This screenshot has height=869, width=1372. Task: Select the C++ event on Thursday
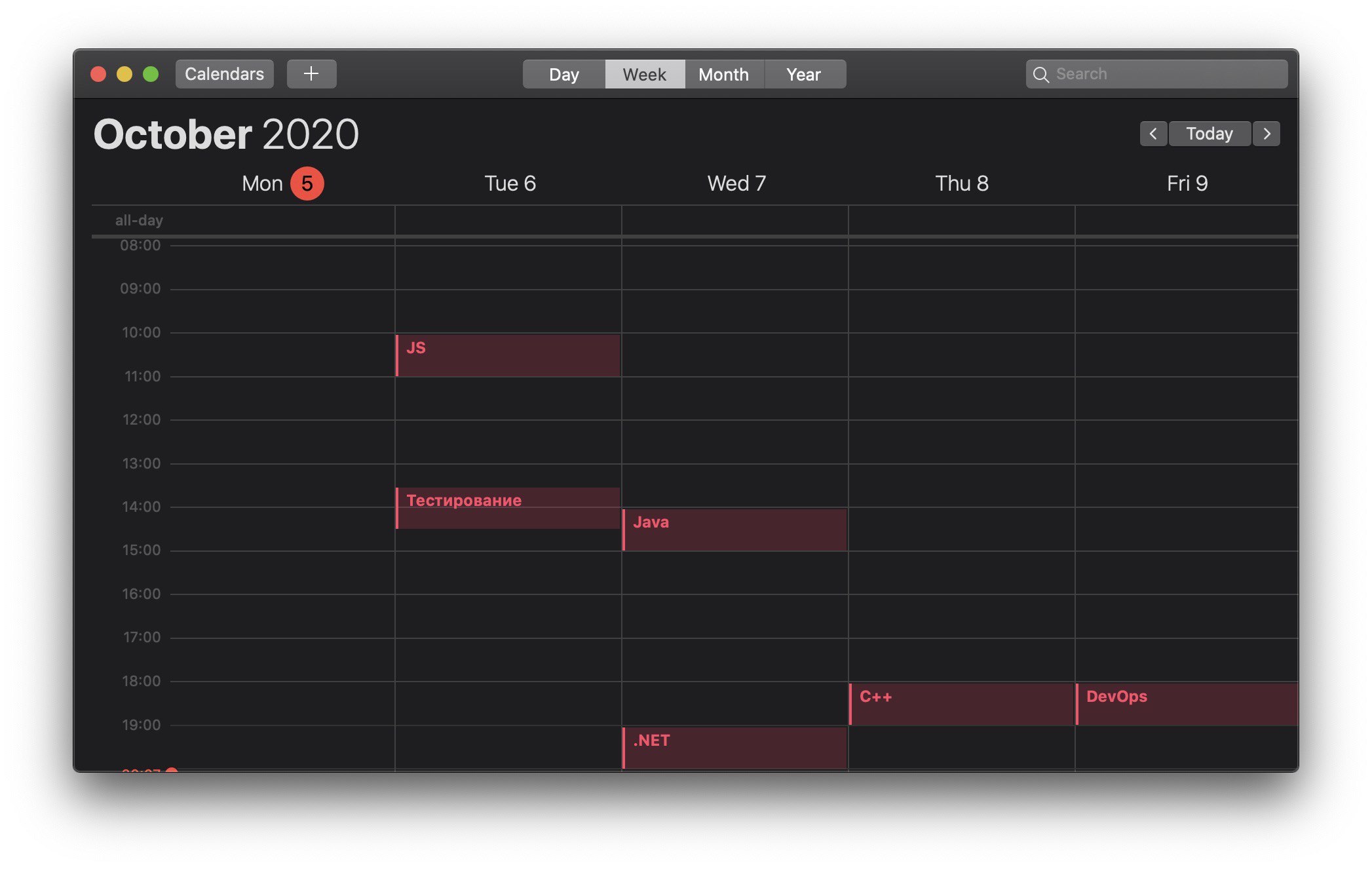961,704
